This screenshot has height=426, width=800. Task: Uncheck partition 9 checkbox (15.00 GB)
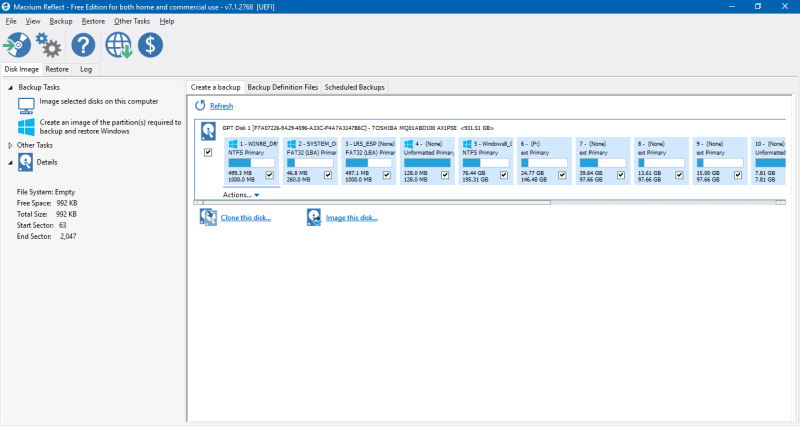pyautogui.click(x=738, y=175)
